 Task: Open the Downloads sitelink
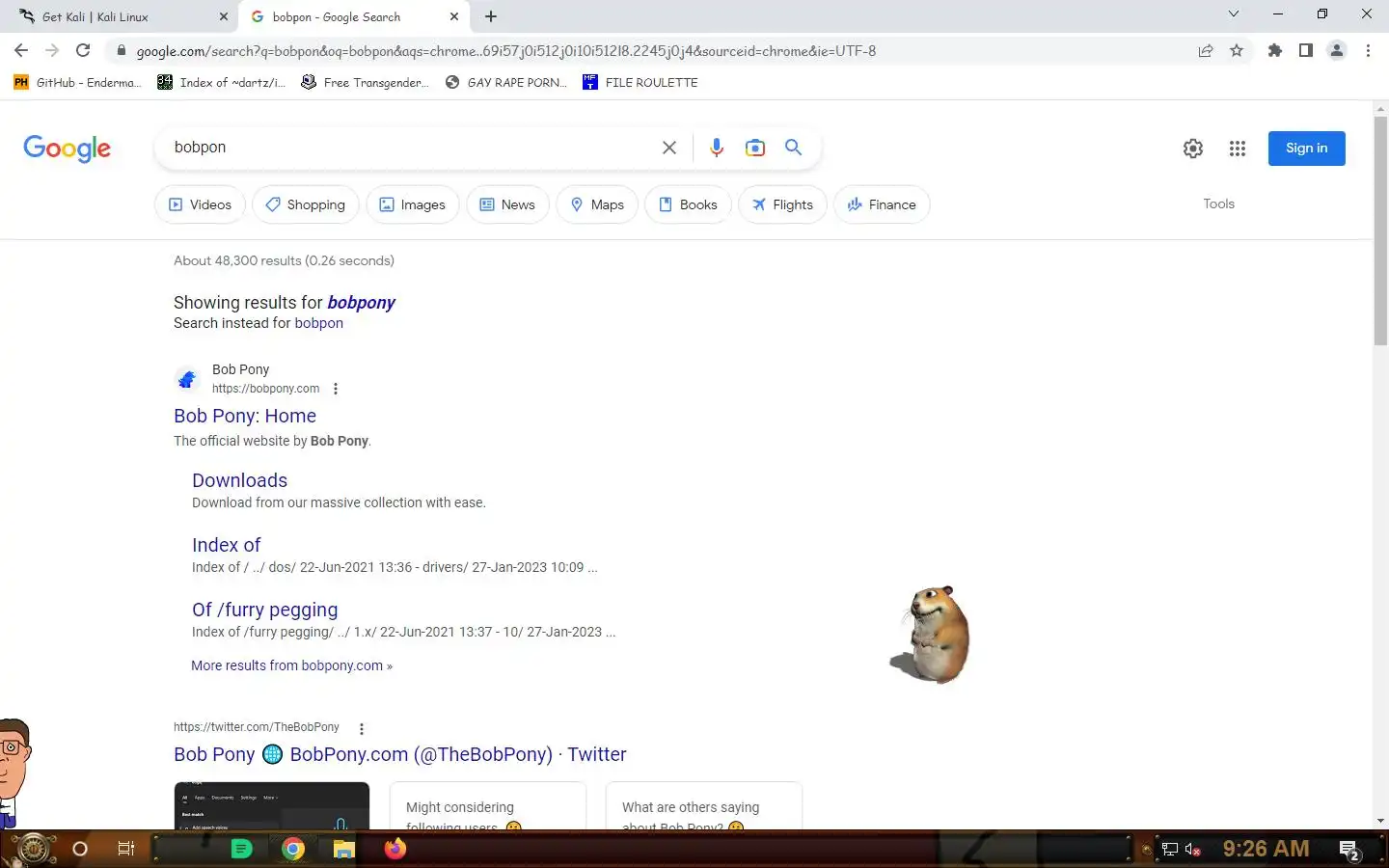tap(239, 480)
